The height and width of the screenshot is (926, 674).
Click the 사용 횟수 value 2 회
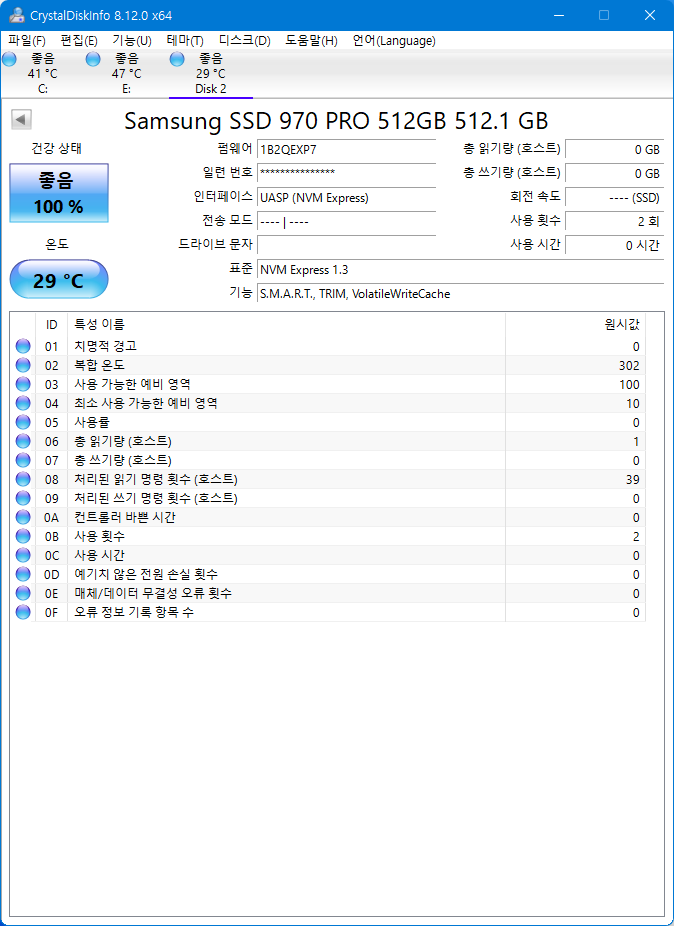615,221
